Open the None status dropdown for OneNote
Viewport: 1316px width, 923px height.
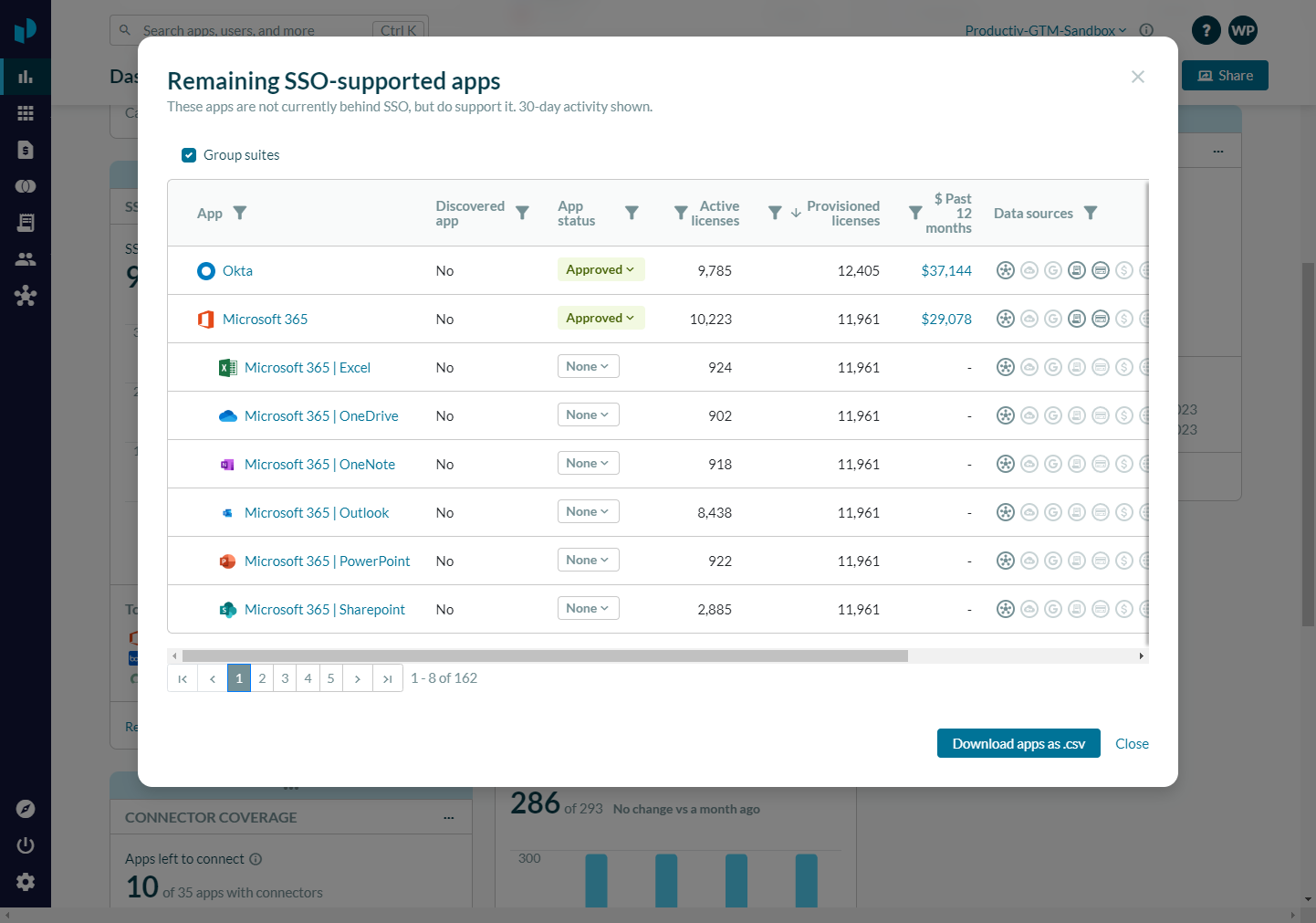589,463
